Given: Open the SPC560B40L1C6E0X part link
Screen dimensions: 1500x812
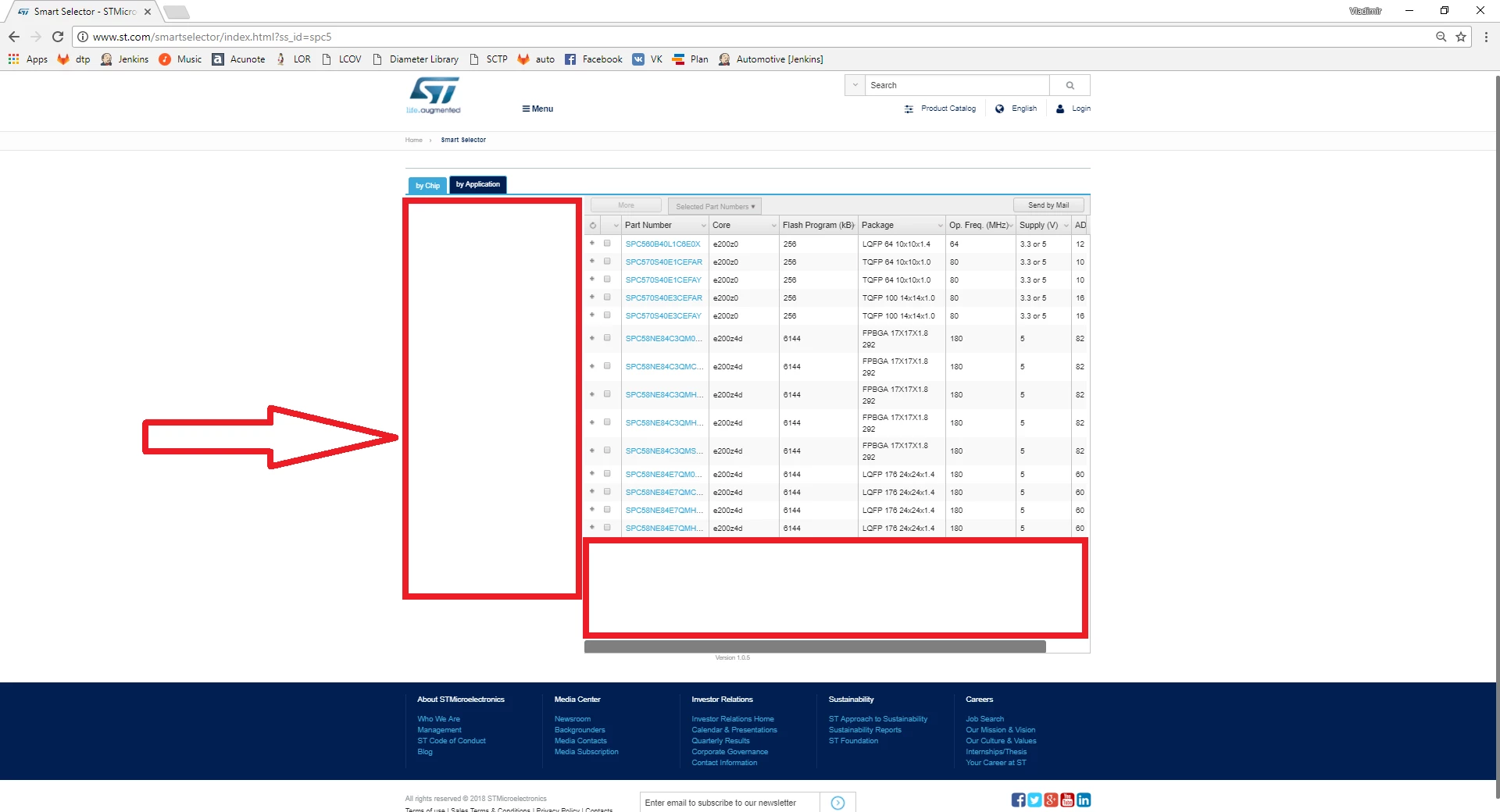Looking at the screenshot, I should pos(663,244).
